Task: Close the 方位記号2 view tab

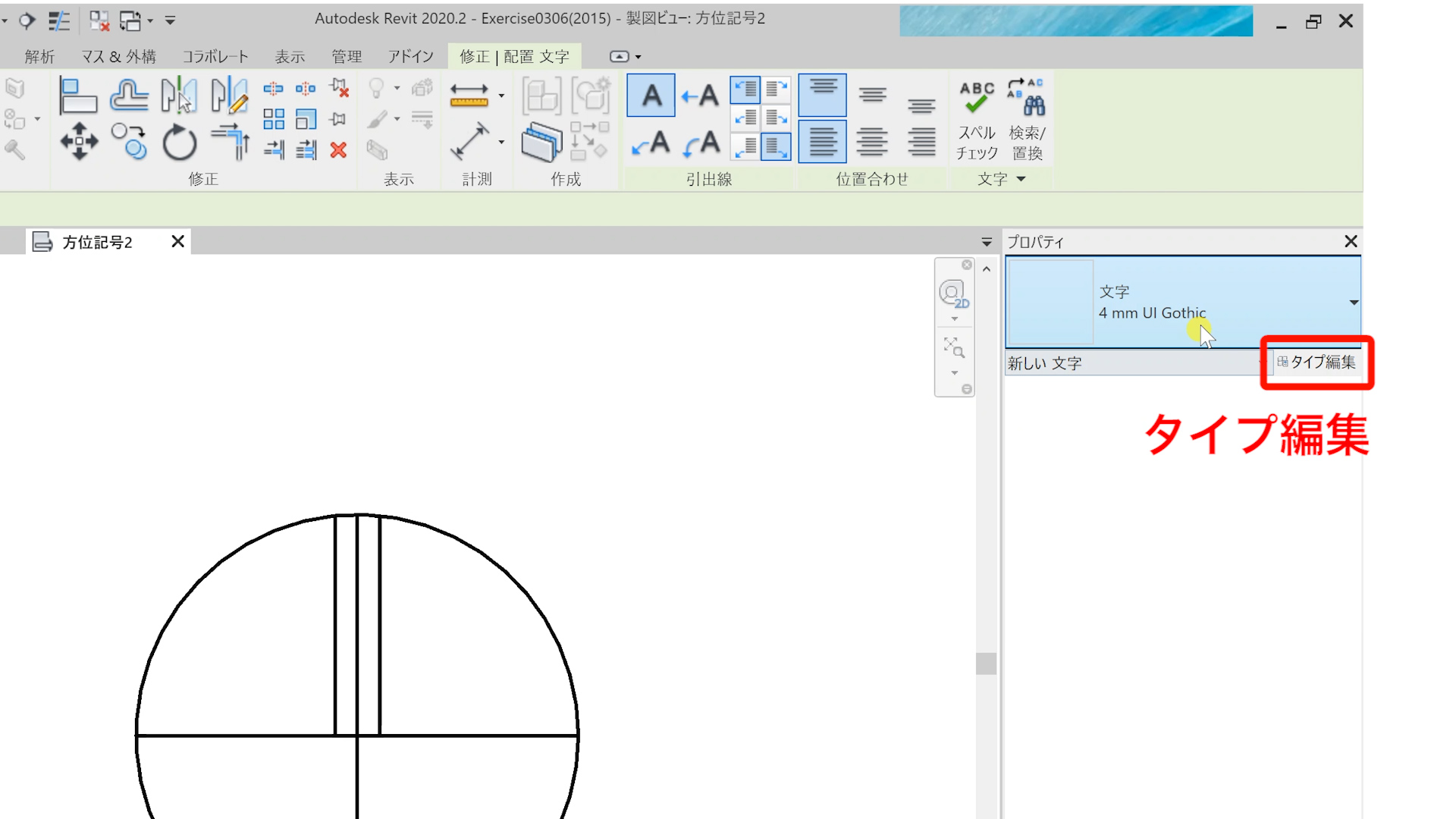Action: point(178,241)
